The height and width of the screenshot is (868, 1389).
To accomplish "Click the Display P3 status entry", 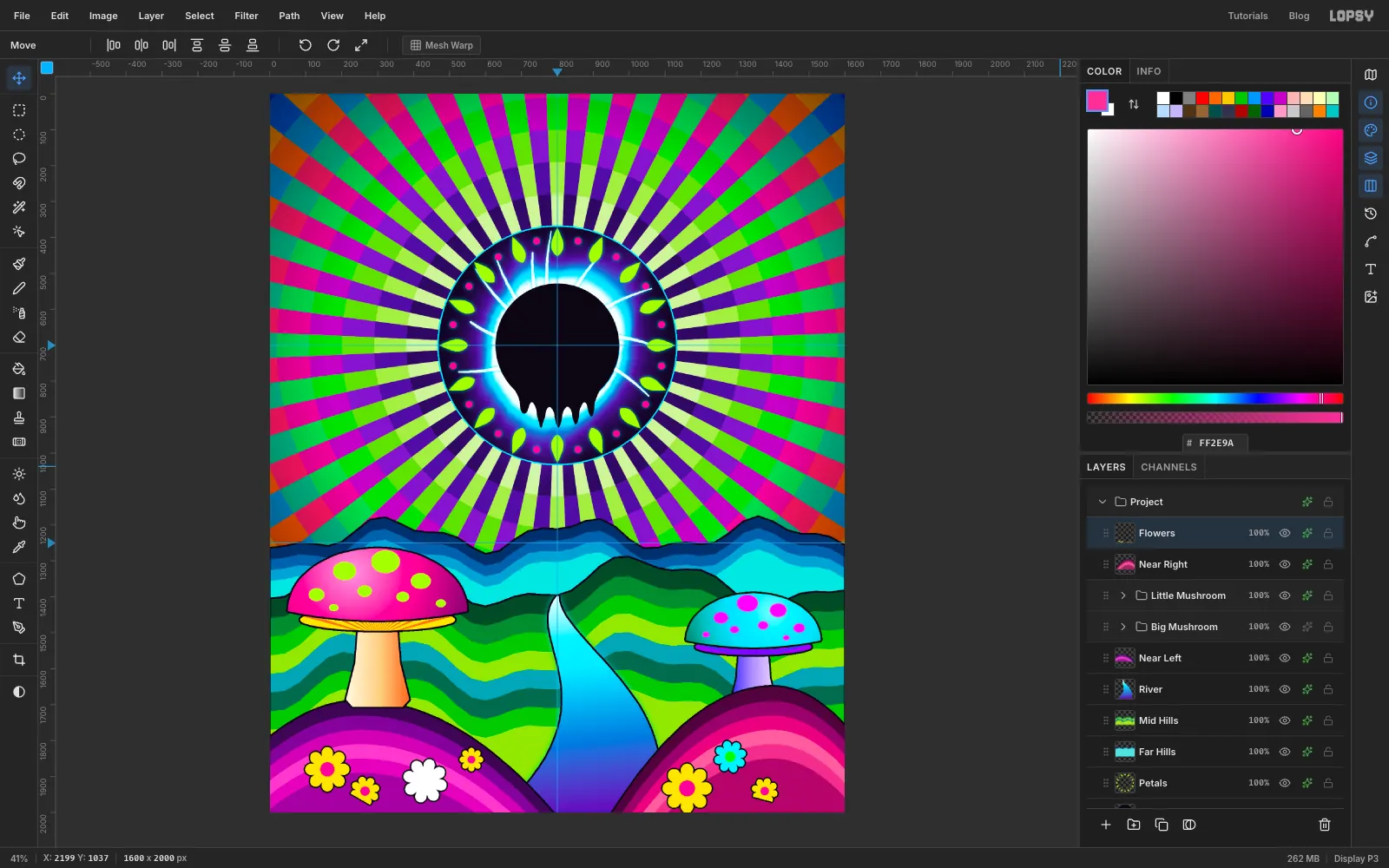I will pyautogui.click(x=1356, y=858).
